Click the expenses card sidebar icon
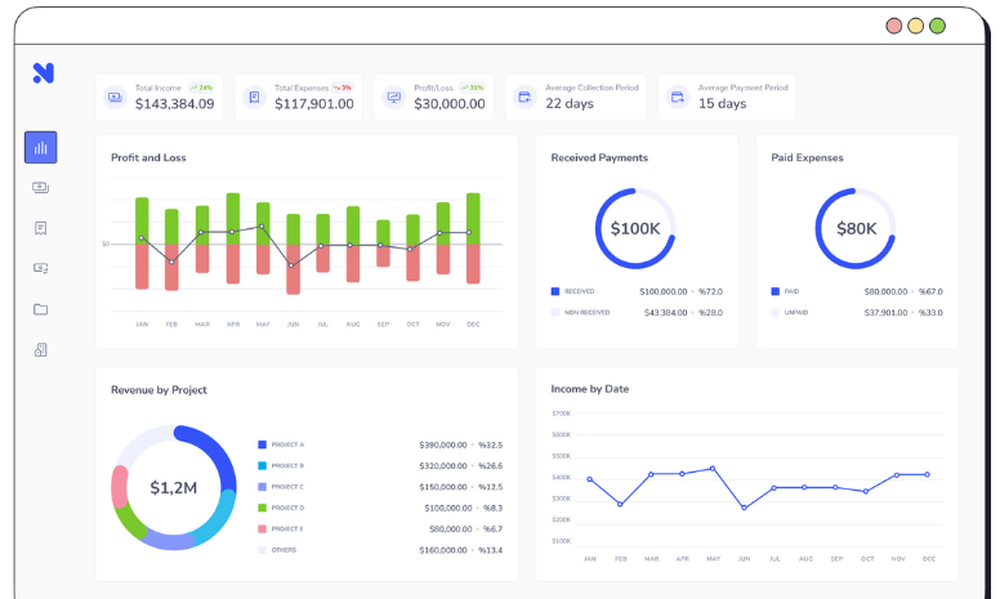This screenshot has height=599, width=1000. click(x=40, y=268)
